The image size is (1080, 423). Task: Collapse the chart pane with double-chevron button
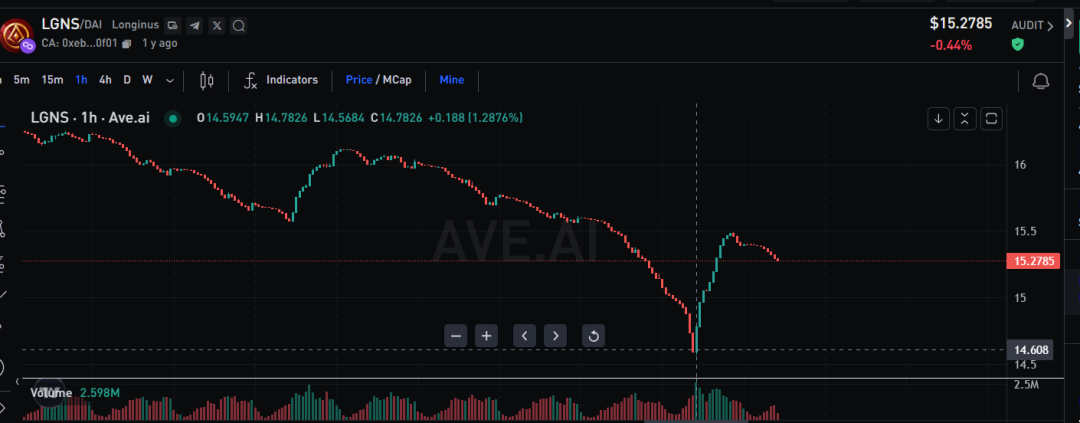965,118
